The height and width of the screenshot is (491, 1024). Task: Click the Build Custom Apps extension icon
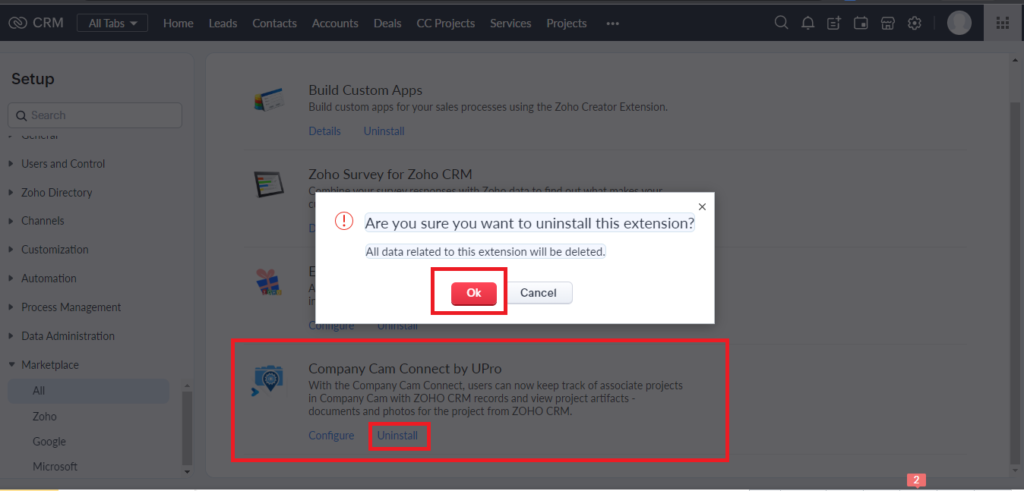tap(268, 101)
